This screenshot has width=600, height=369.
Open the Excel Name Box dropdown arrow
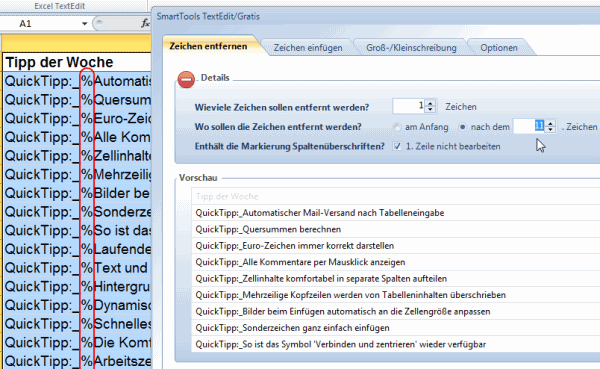pos(84,24)
